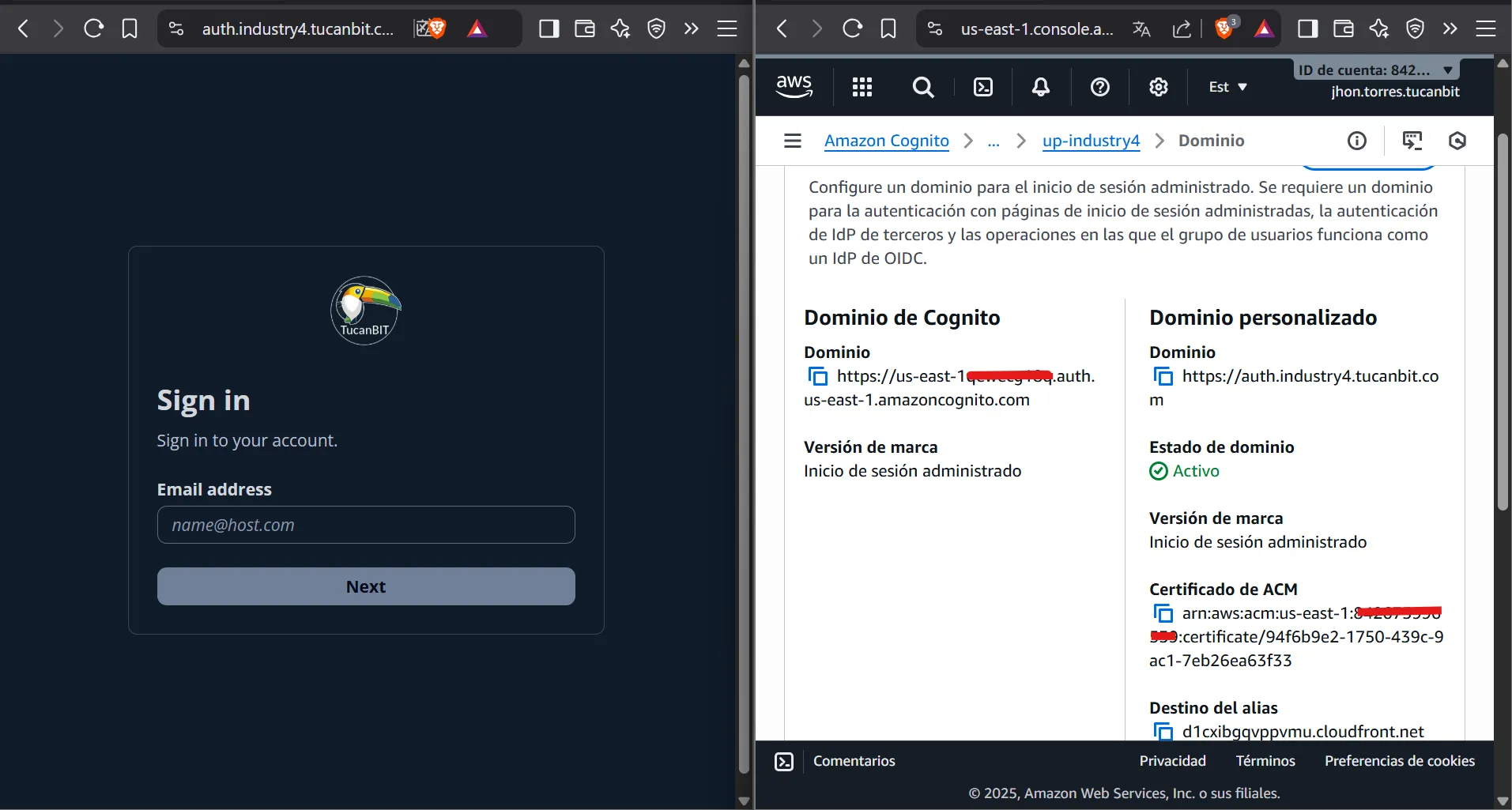Copy the CloudFront alias target
Viewport: 1512px width, 810px height.
coord(1163,732)
